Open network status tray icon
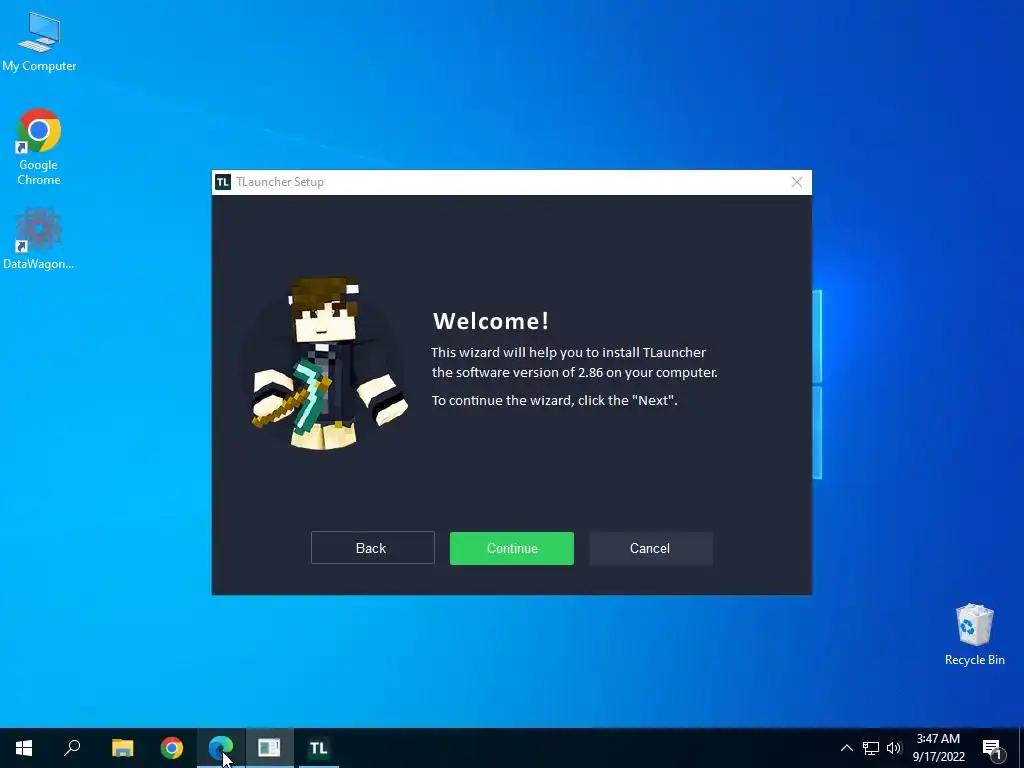Image resolution: width=1024 pixels, height=768 pixels. pyautogui.click(x=871, y=748)
